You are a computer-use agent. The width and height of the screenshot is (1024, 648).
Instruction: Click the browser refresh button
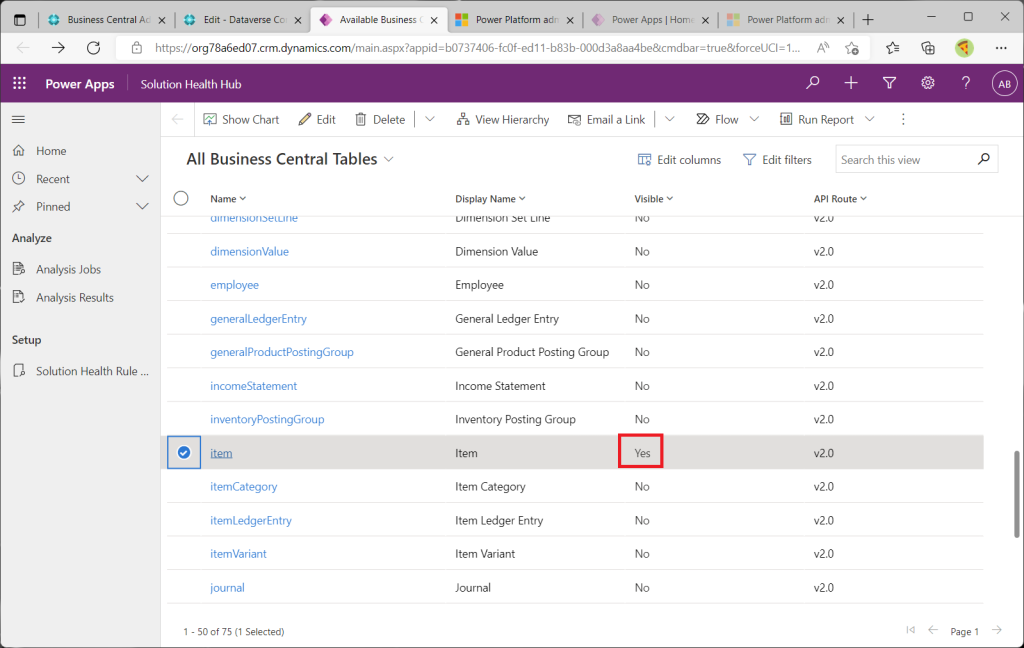click(93, 48)
